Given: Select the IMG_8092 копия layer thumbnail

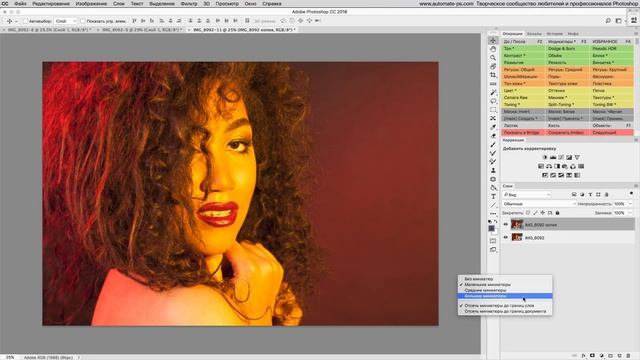Looking at the screenshot, I should (x=517, y=224).
